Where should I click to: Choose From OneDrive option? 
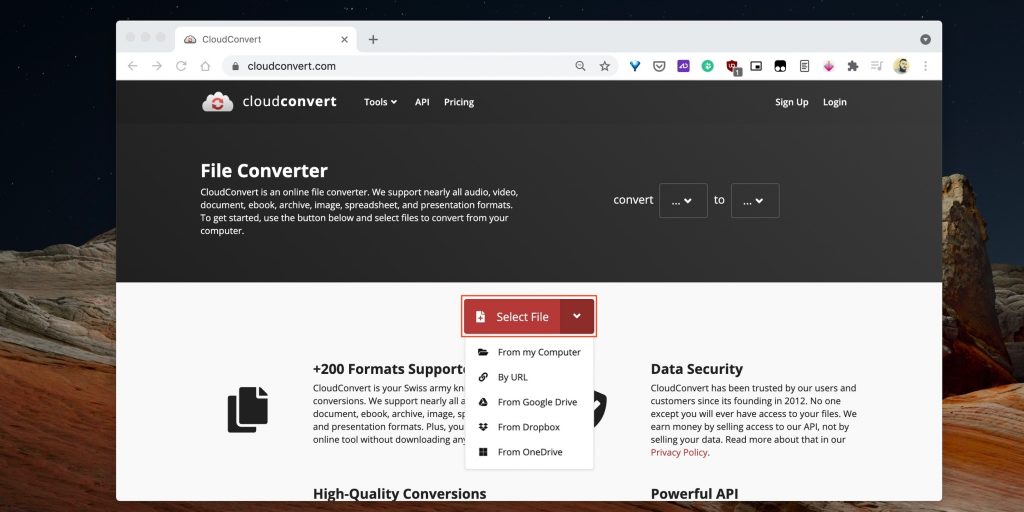pyautogui.click(x=529, y=452)
